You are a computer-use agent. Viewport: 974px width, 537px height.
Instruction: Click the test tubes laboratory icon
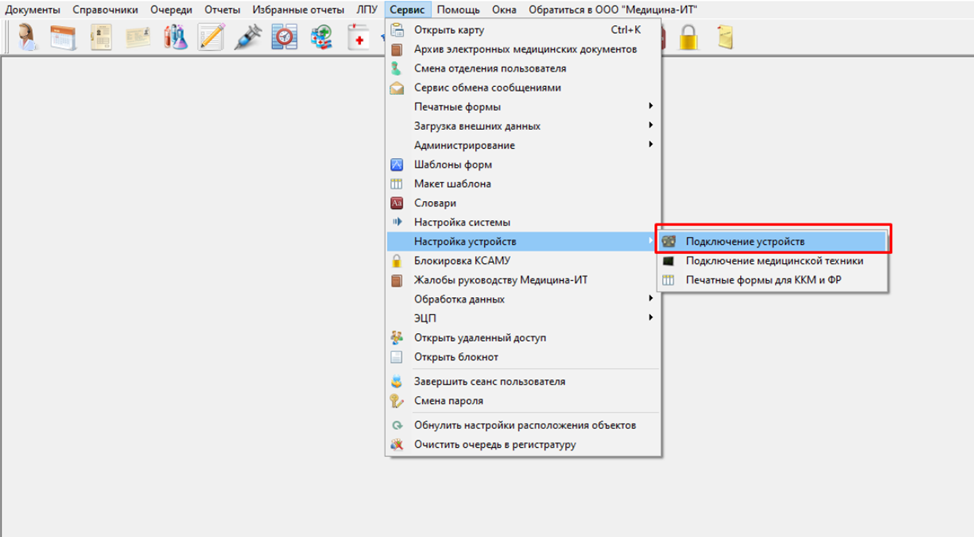point(175,38)
